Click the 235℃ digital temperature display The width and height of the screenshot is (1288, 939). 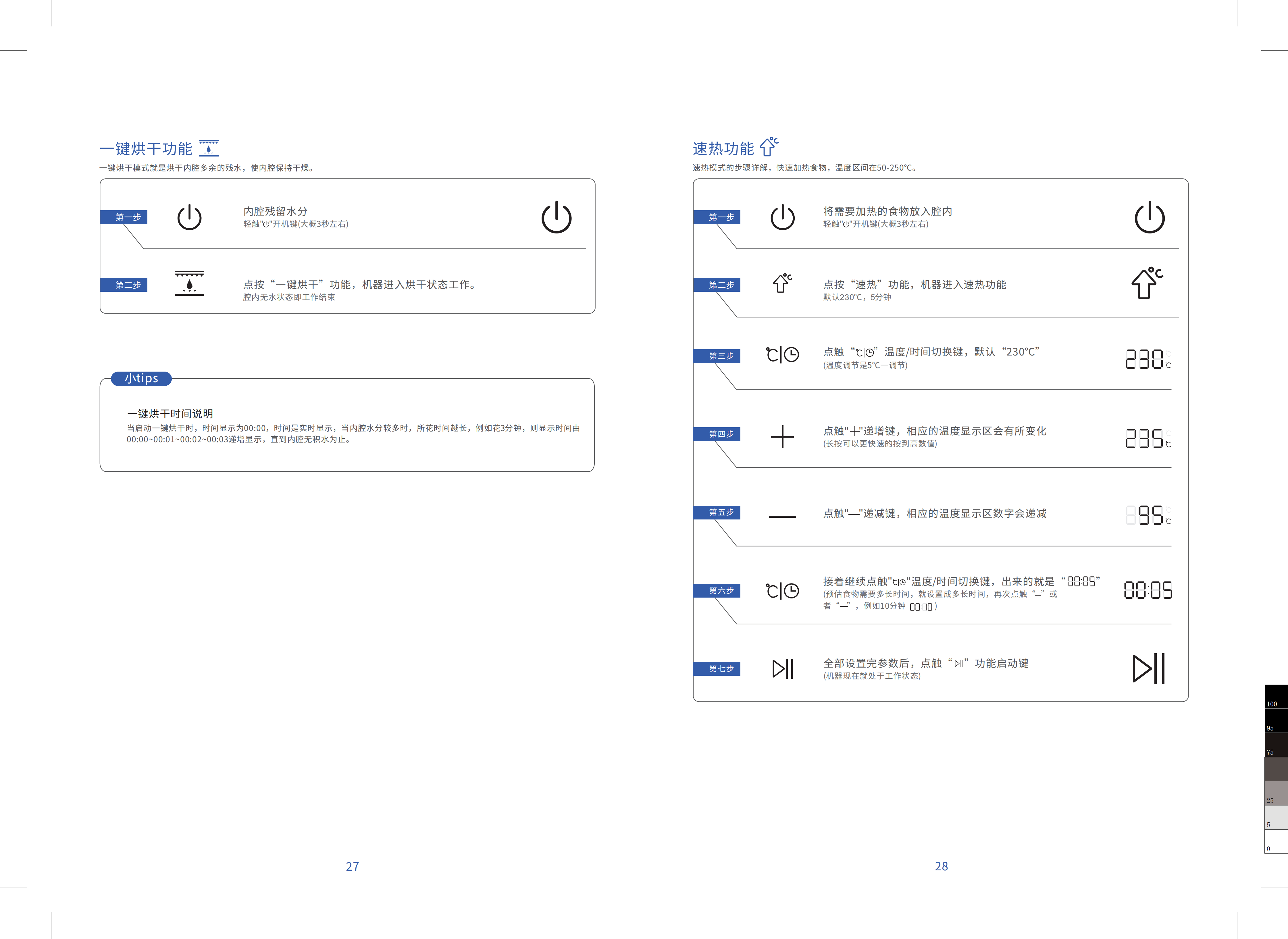[1148, 438]
